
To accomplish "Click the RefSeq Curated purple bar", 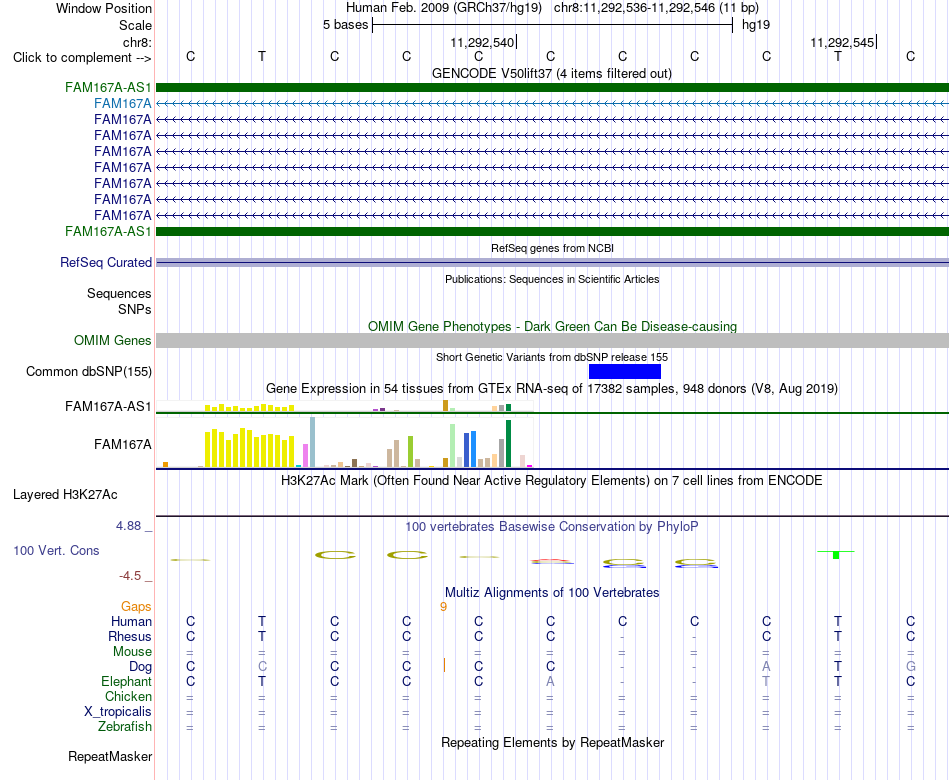I will coord(552,262).
